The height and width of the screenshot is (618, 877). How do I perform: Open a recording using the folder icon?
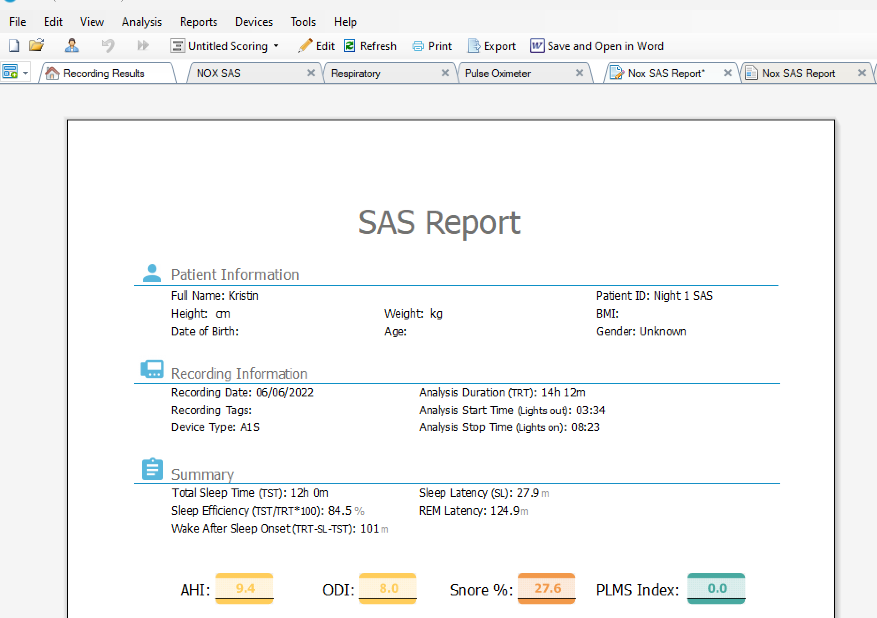point(37,46)
